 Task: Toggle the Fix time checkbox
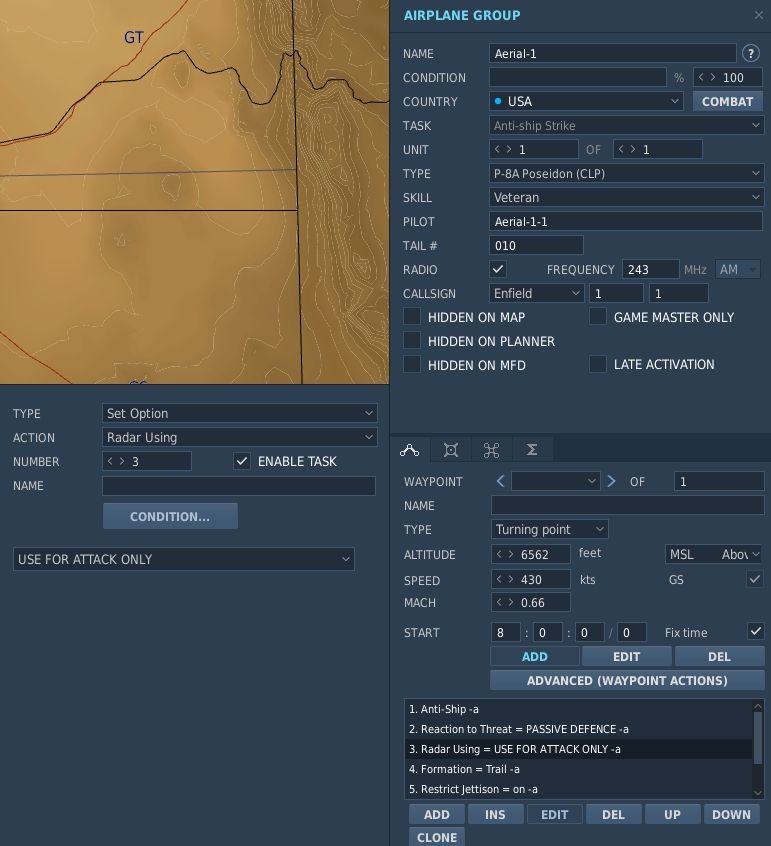(755, 631)
